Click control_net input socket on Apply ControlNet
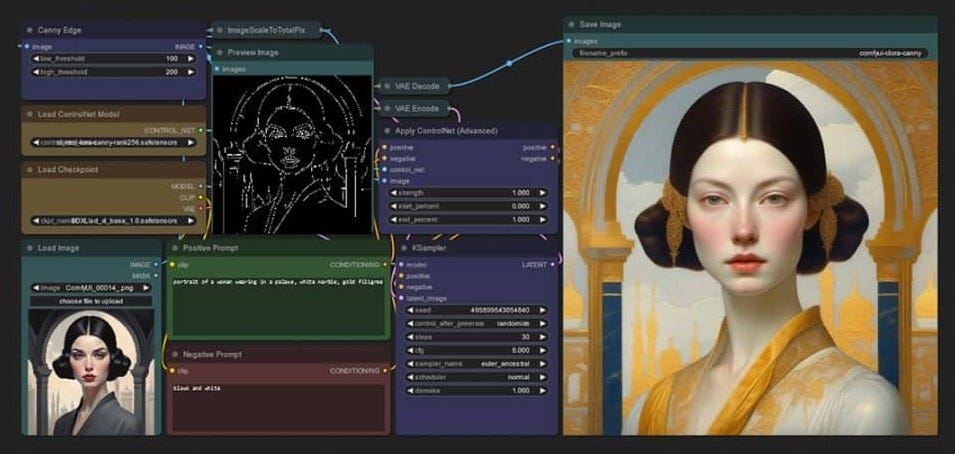The height and width of the screenshot is (454, 955). [384, 169]
